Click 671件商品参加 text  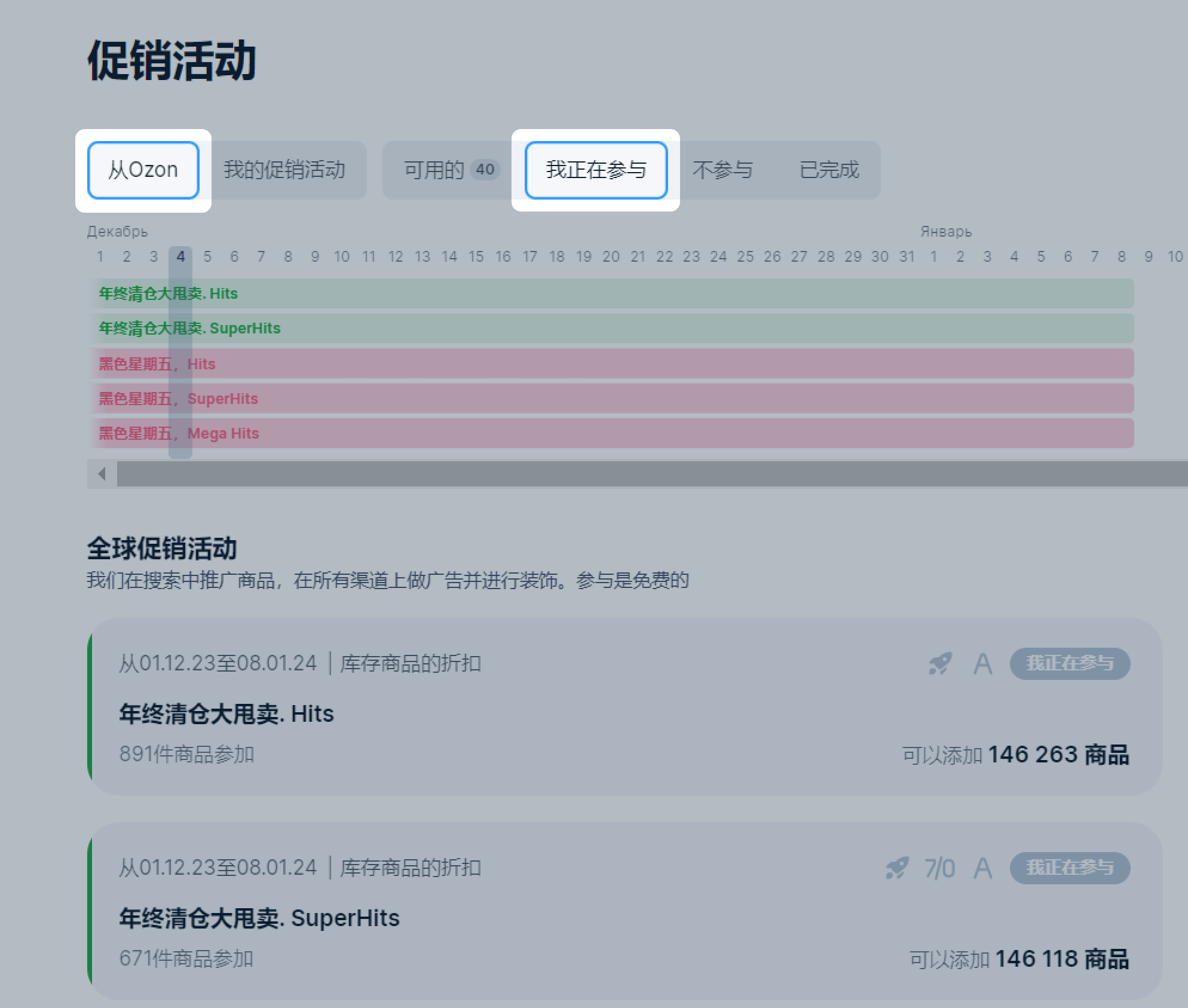click(x=186, y=958)
